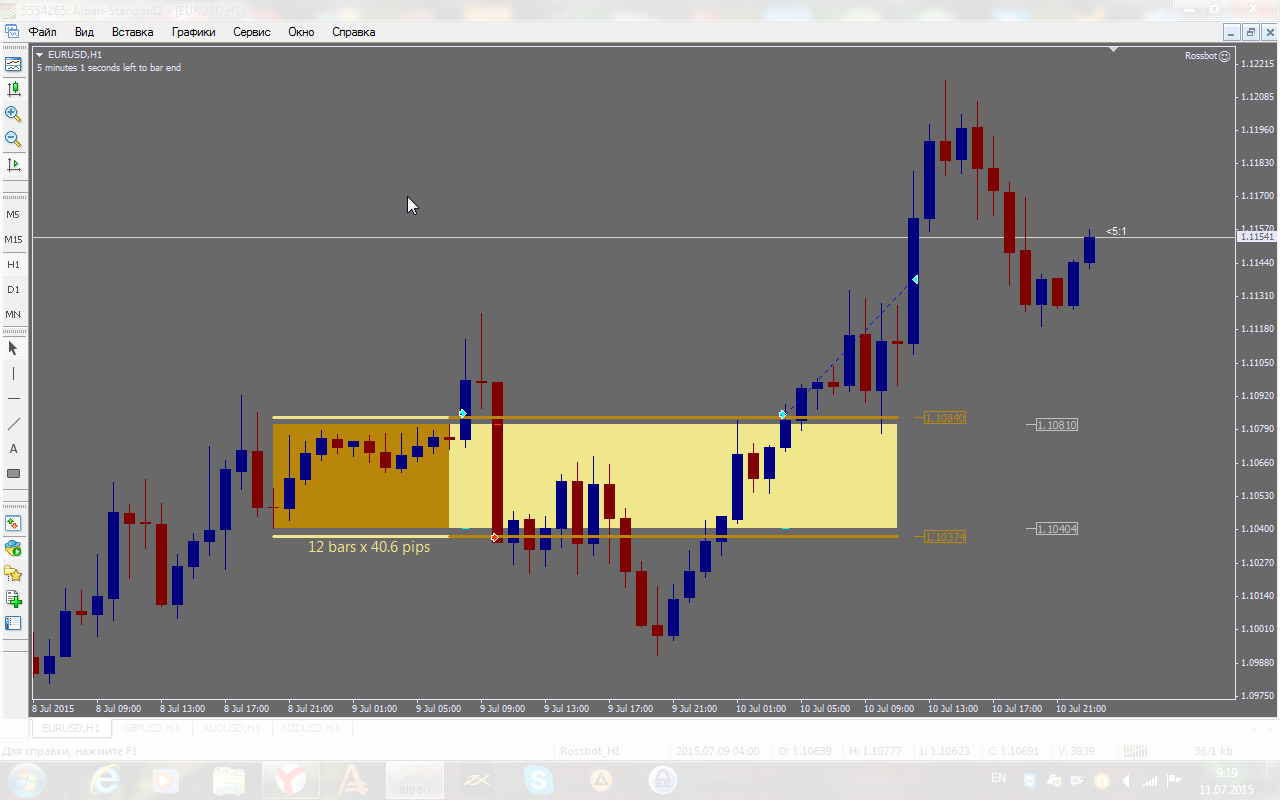Click the light yellow range rectangle
1280x800 pixels.
[x=673, y=476]
